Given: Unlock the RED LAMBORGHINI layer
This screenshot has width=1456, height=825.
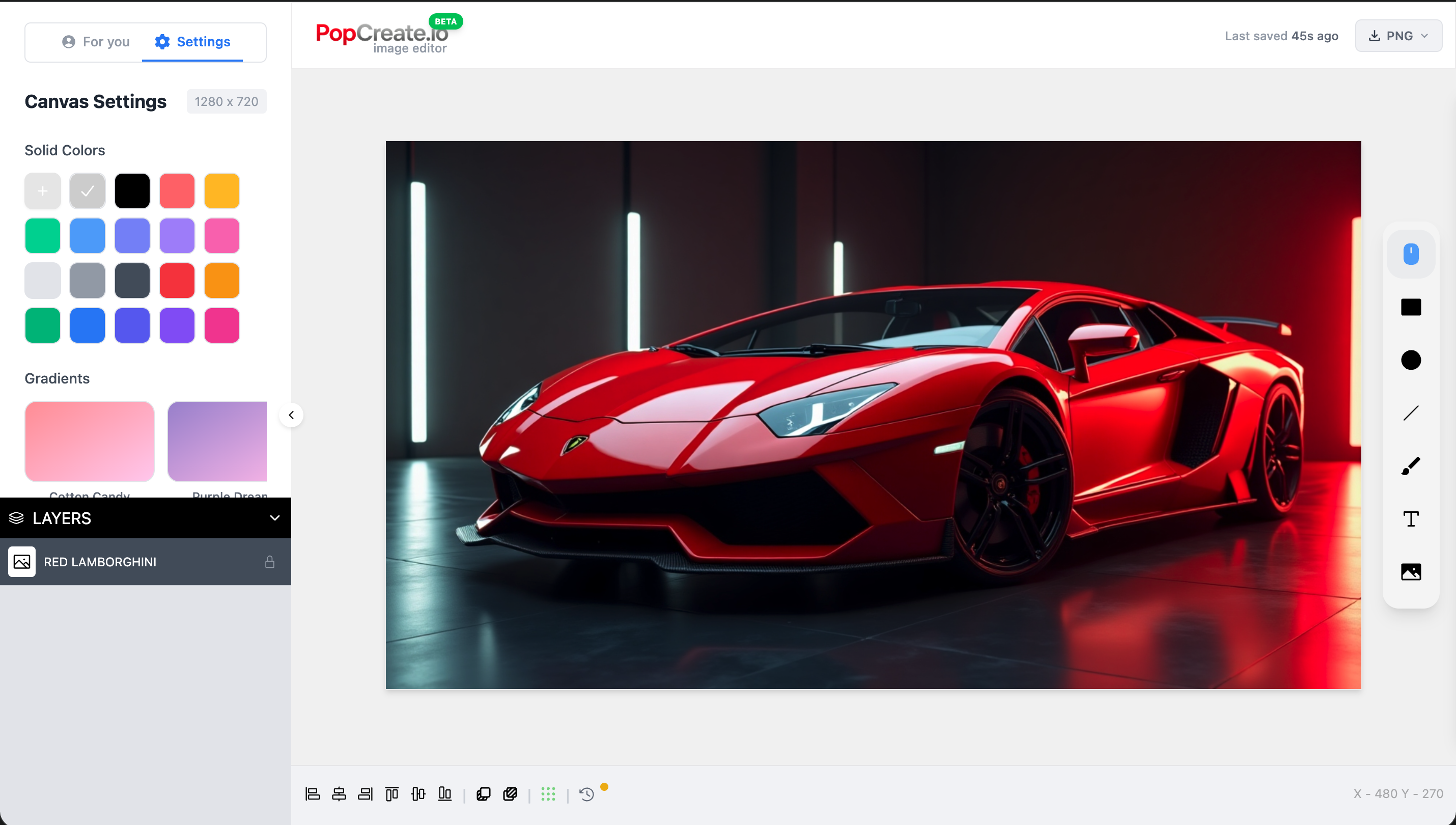Looking at the screenshot, I should click(x=270, y=562).
